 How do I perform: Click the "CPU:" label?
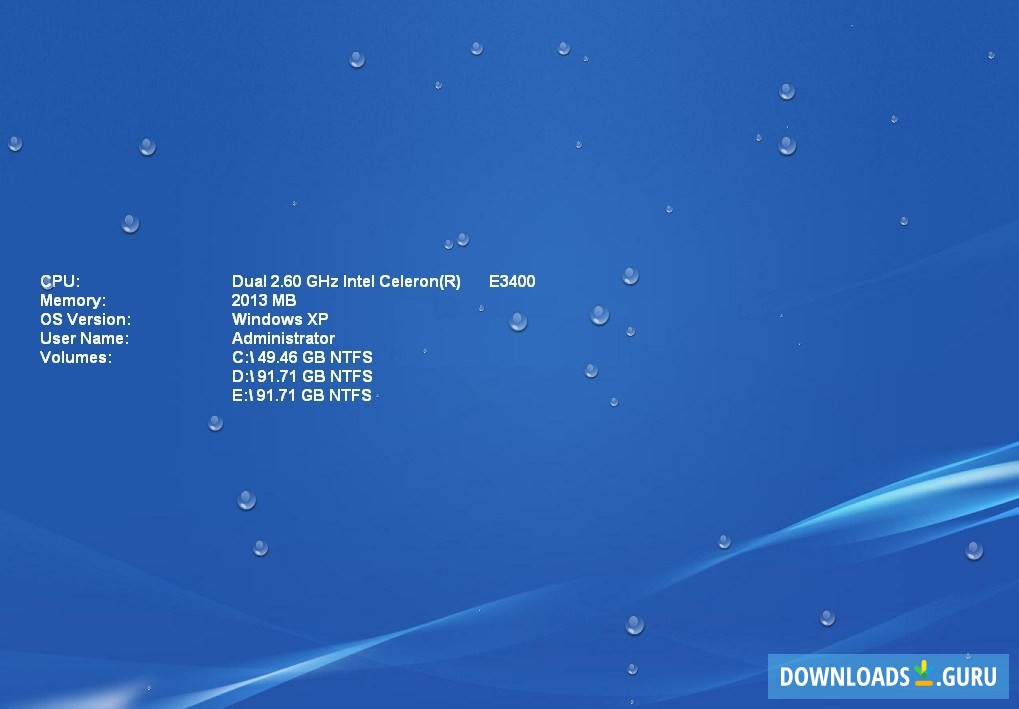(x=60, y=281)
